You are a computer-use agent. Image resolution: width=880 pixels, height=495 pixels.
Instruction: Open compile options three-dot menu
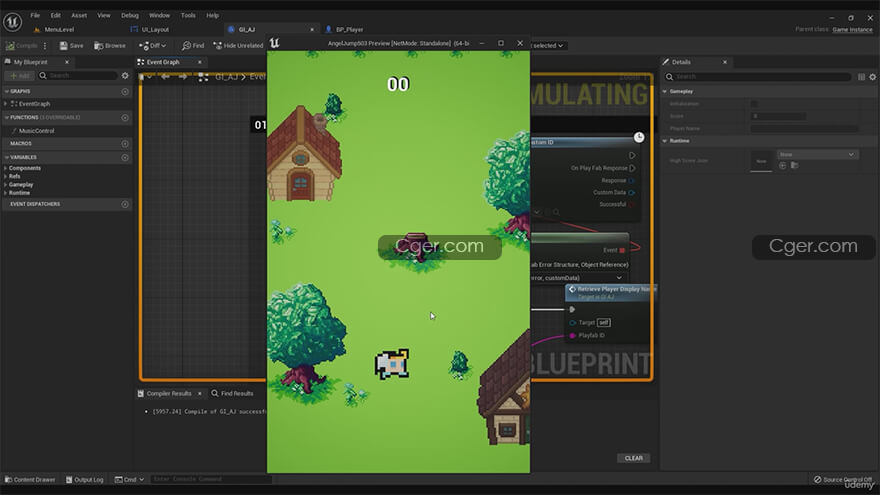click(45, 45)
